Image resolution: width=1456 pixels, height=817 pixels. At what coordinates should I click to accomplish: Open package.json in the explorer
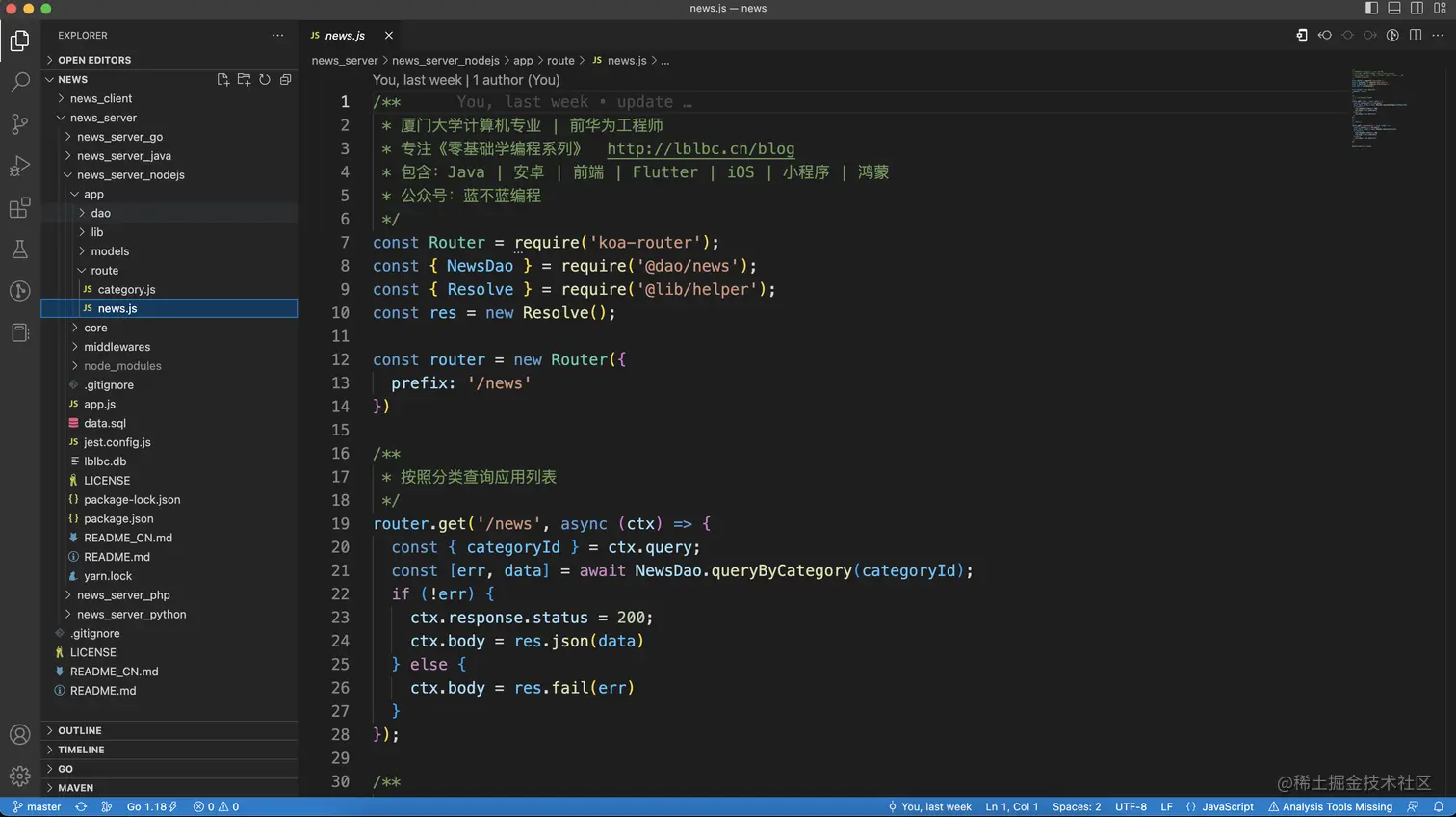(x=169, y=518)
